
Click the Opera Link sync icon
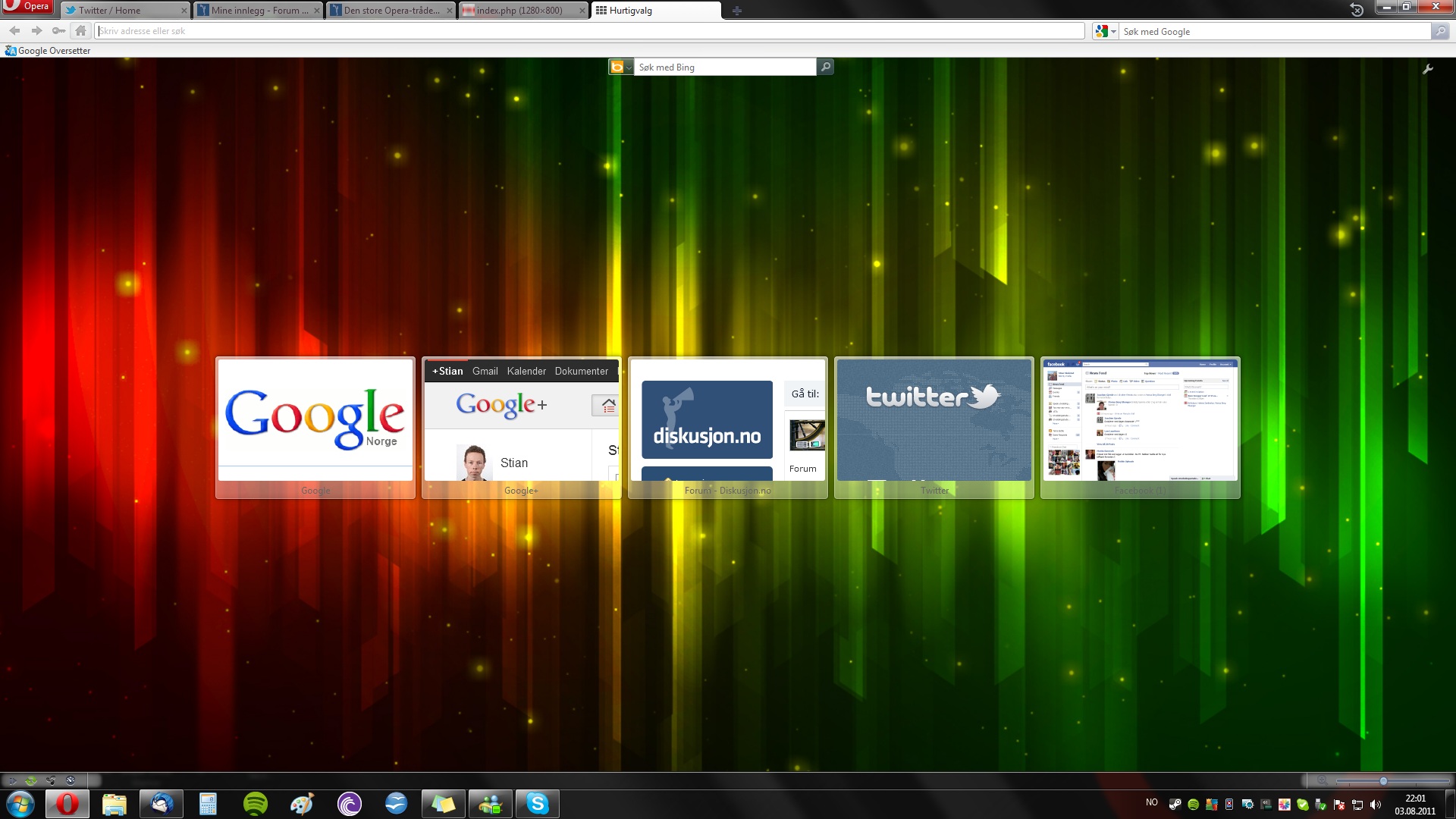(31, 780)
